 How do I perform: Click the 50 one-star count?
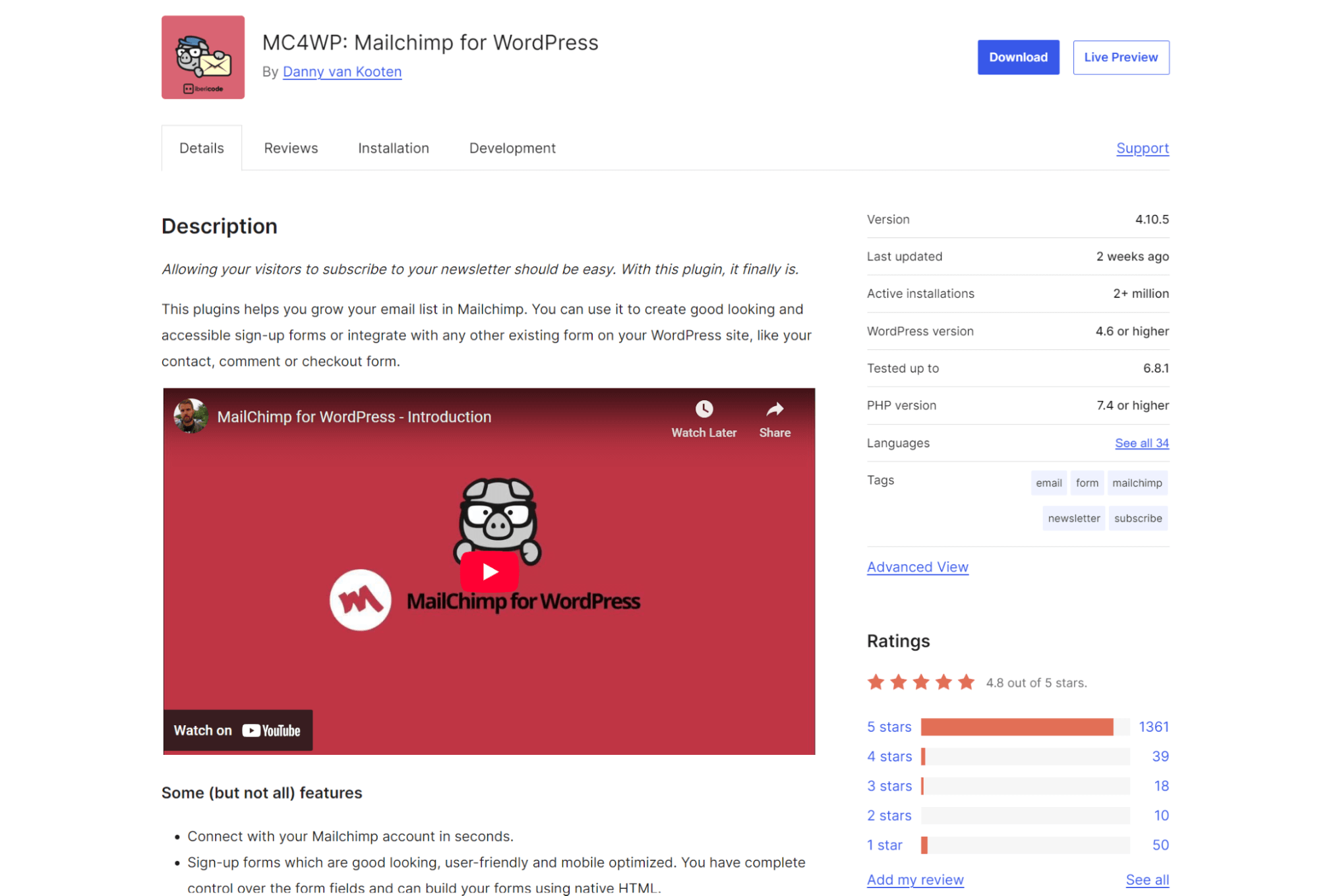coord(1160,845)
